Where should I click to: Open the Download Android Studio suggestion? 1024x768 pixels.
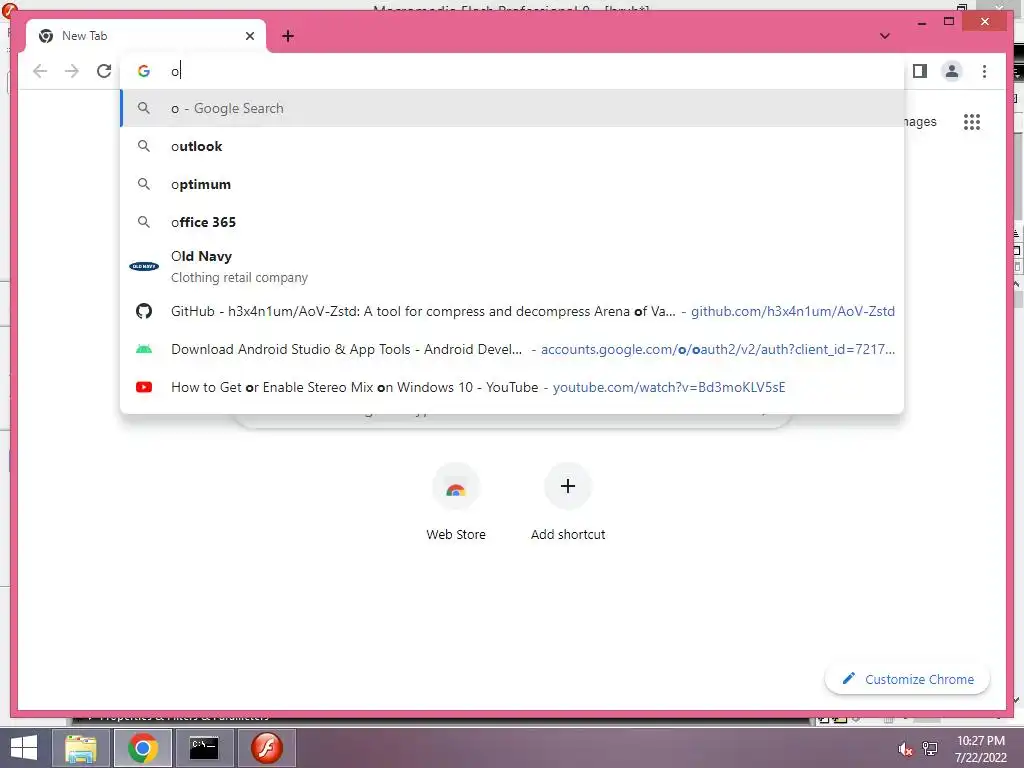(512, 349)
